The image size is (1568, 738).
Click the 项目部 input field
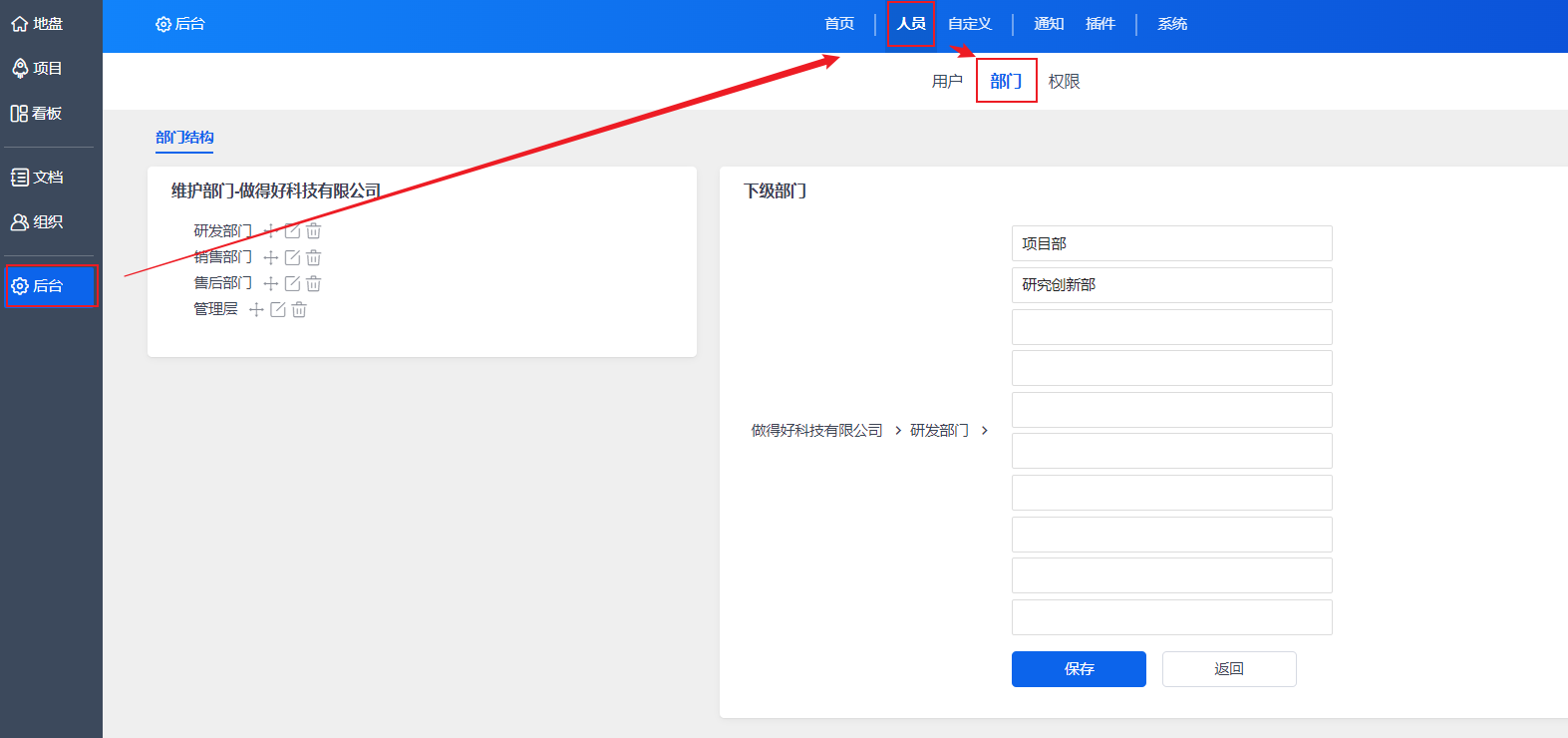click(1172, 243)
